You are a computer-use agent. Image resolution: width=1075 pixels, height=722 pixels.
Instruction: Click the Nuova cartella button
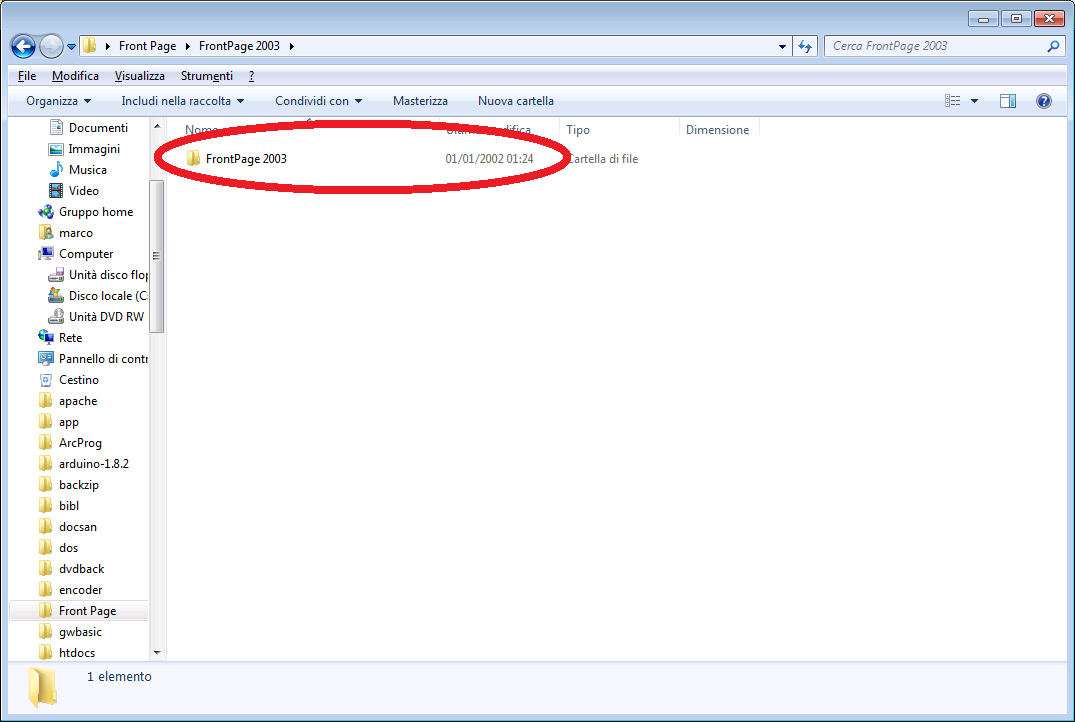click(515, 101)
